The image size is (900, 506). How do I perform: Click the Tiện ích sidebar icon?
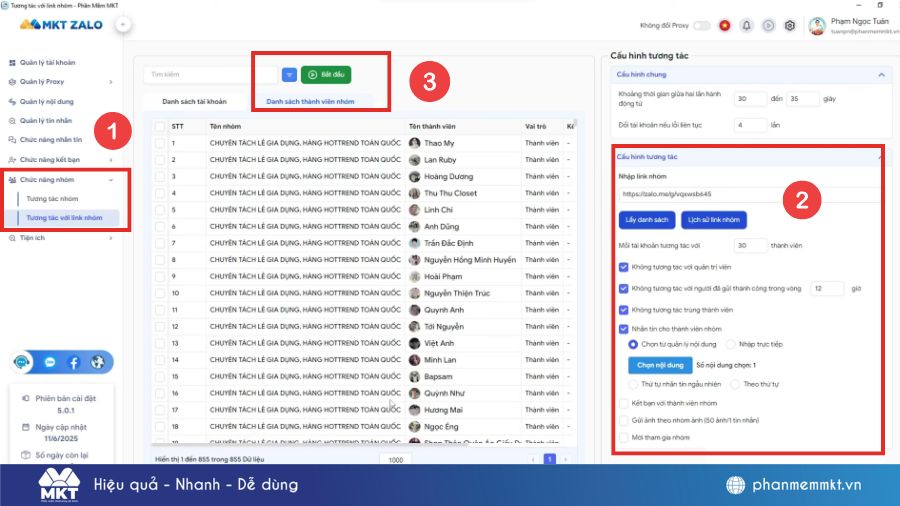click(12, 238)
